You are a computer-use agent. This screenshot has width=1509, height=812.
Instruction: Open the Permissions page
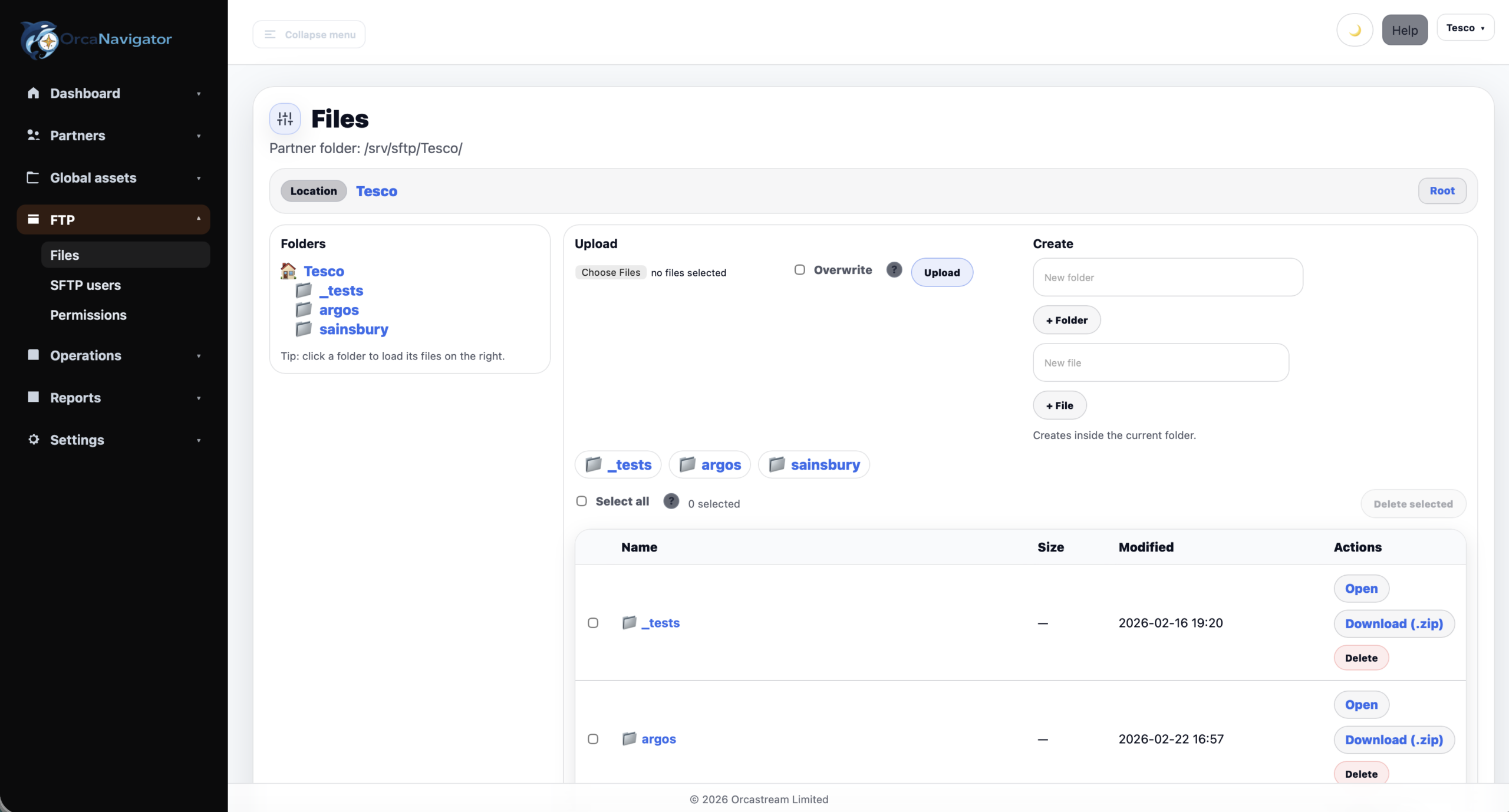click(x=88, y=315)
